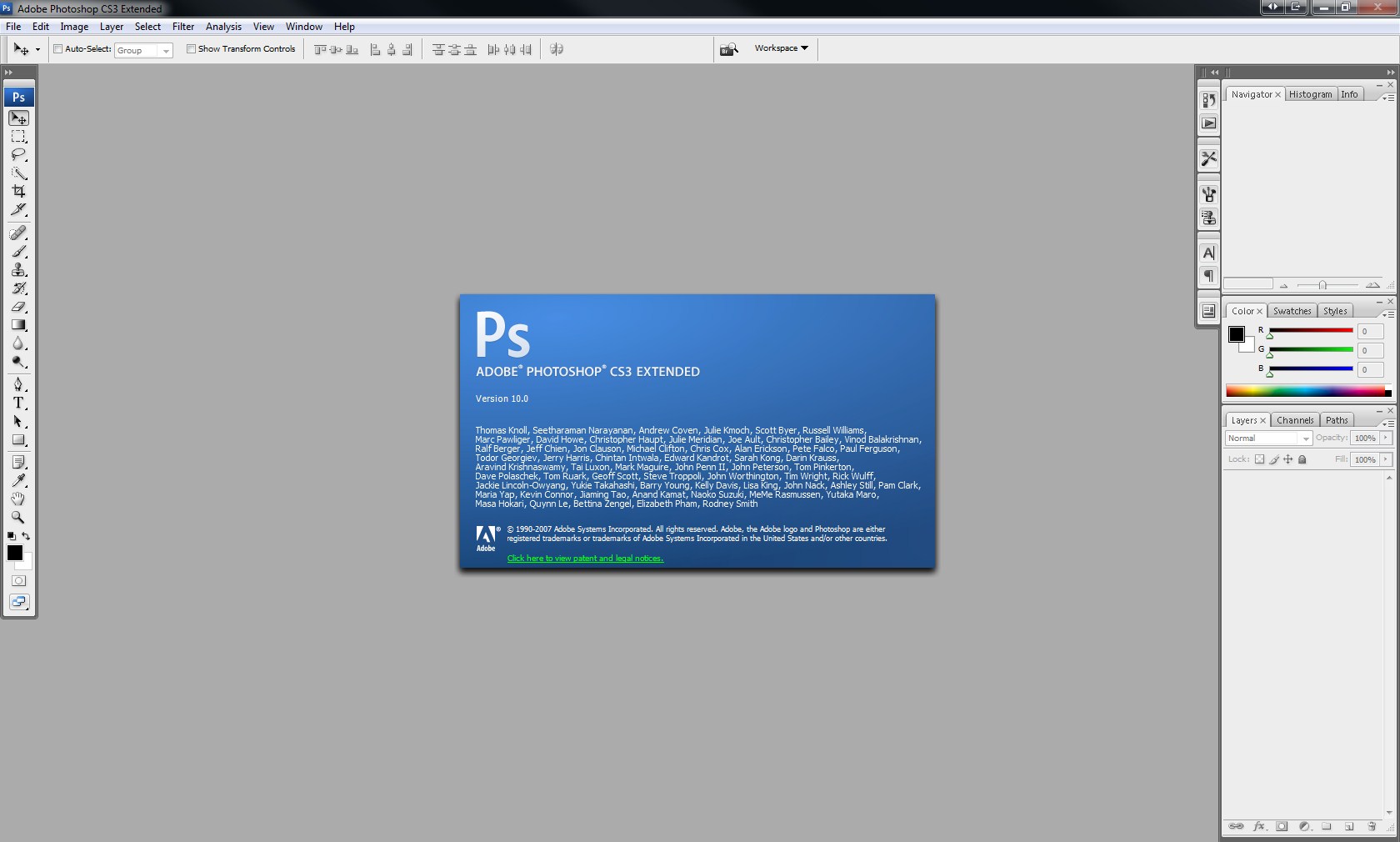1400x842 pixels.
Task: Select the Lasso tool
Action: [18, 155]
